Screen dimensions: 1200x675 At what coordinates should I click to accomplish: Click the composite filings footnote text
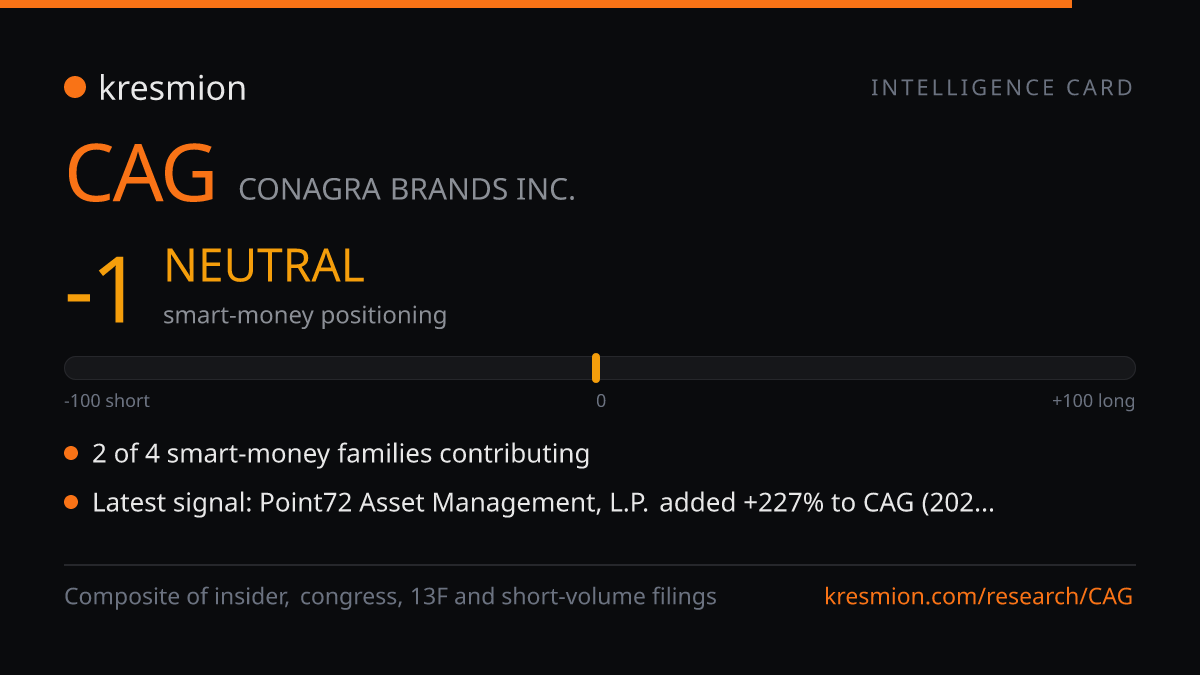pos(390,597)
